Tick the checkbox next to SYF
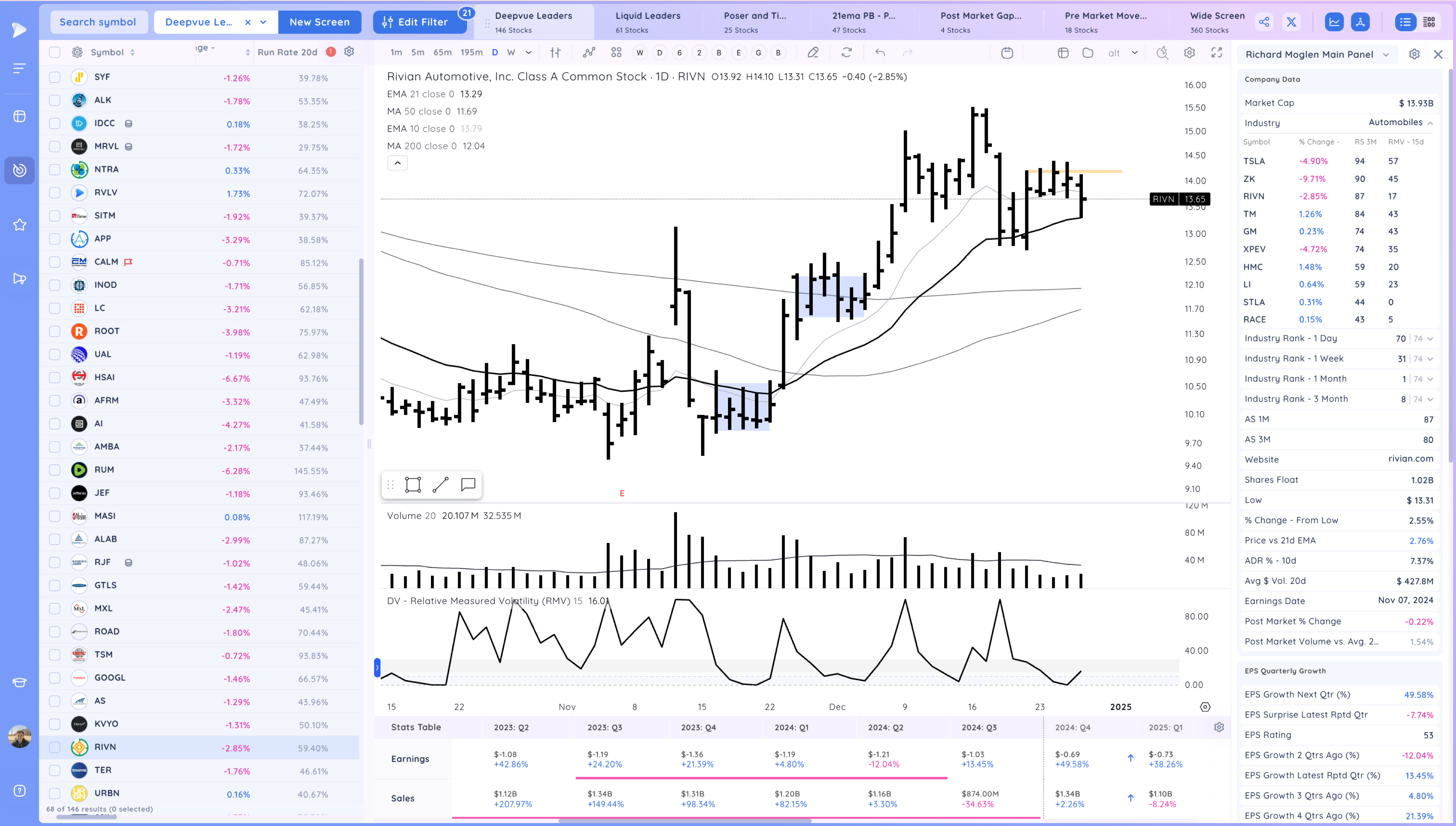 coord(55,77)
